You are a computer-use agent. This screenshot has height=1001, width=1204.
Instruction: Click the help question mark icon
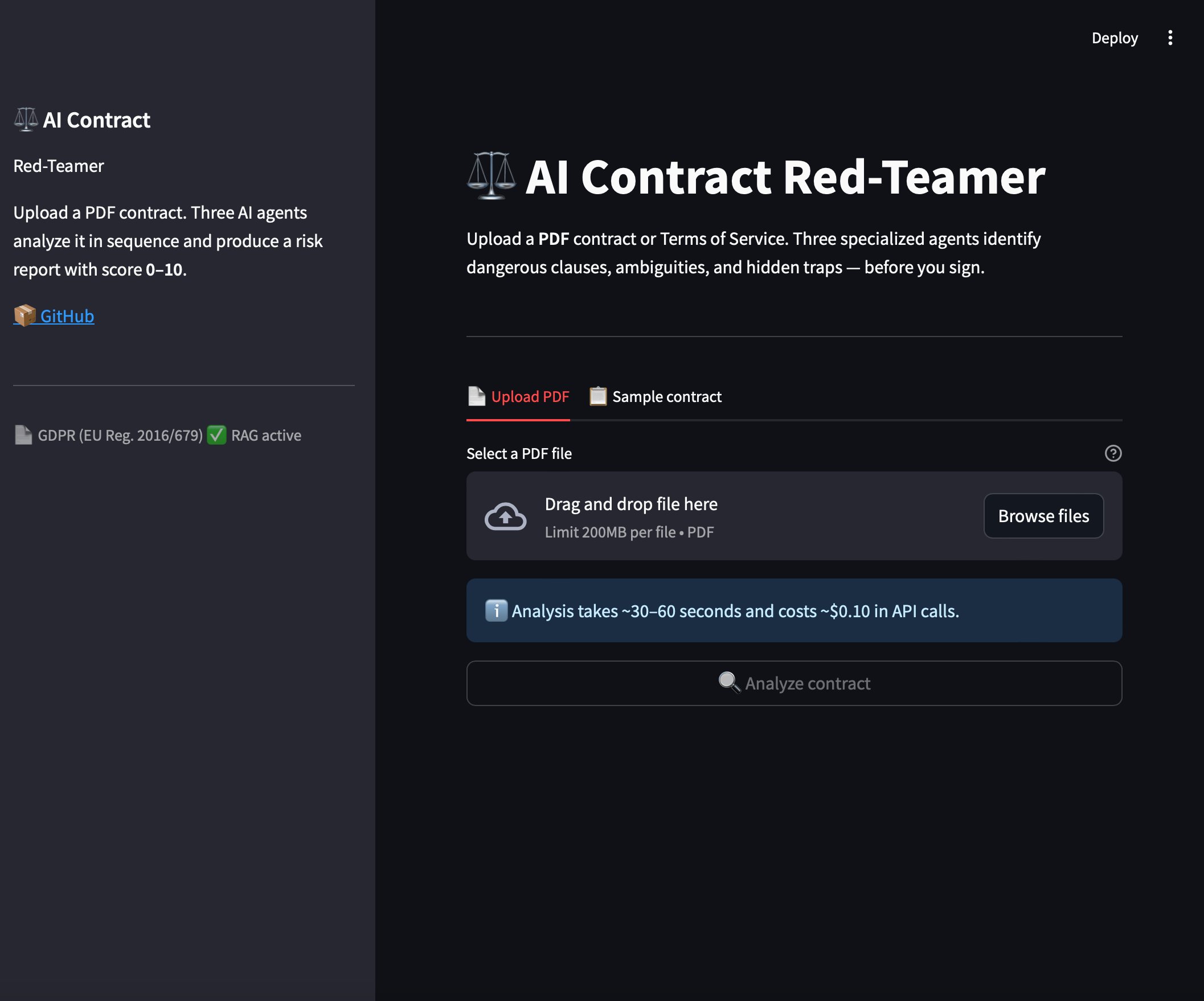point(1113,453)
